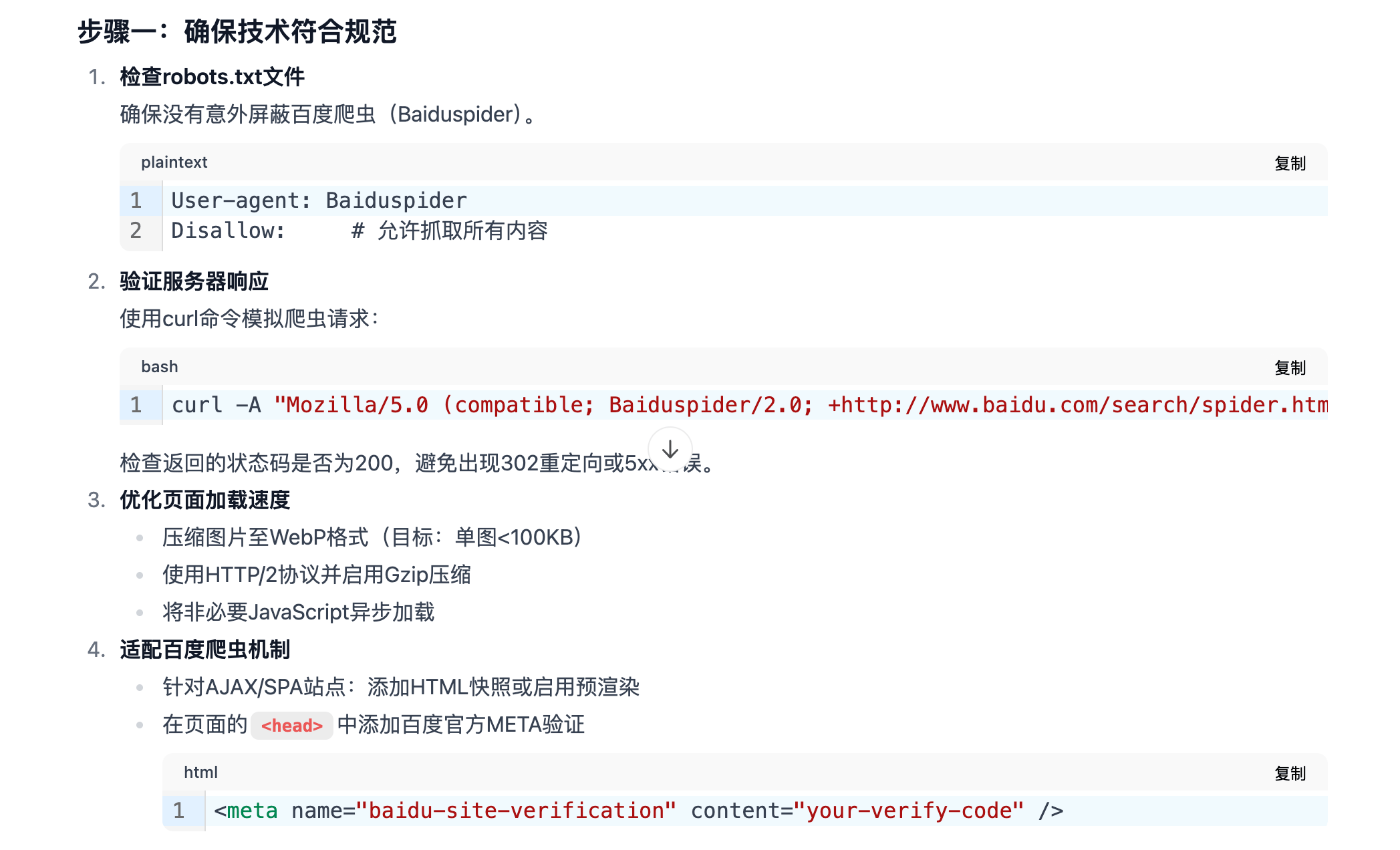Click the 验证服务器响应 list item title

pyautogui.click(x=194, y=281)
